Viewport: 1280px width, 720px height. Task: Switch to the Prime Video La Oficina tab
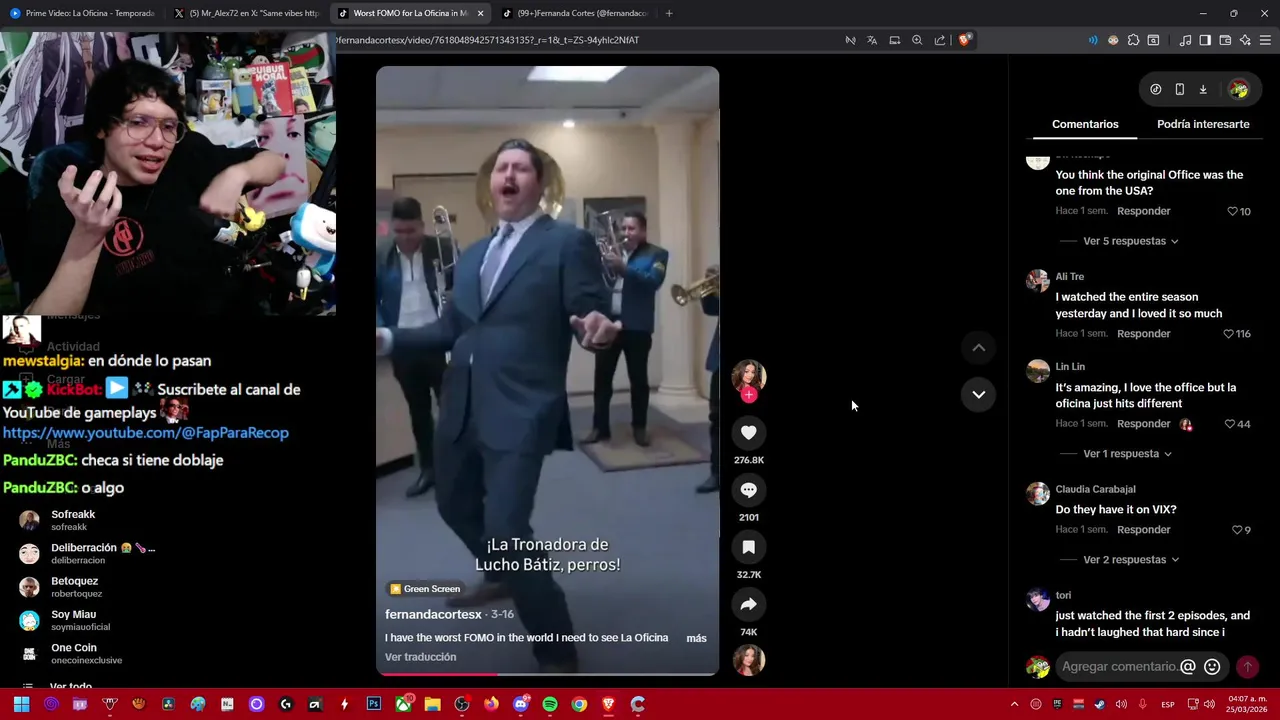82,13
